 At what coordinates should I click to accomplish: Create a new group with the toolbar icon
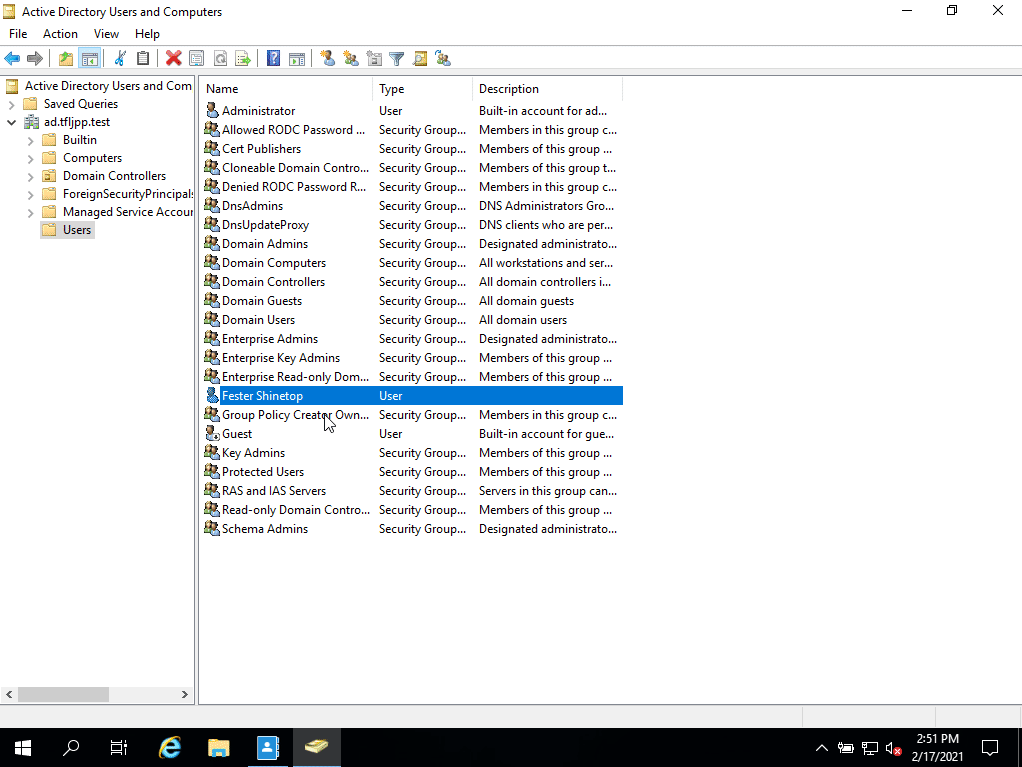[x=351, y=59]
